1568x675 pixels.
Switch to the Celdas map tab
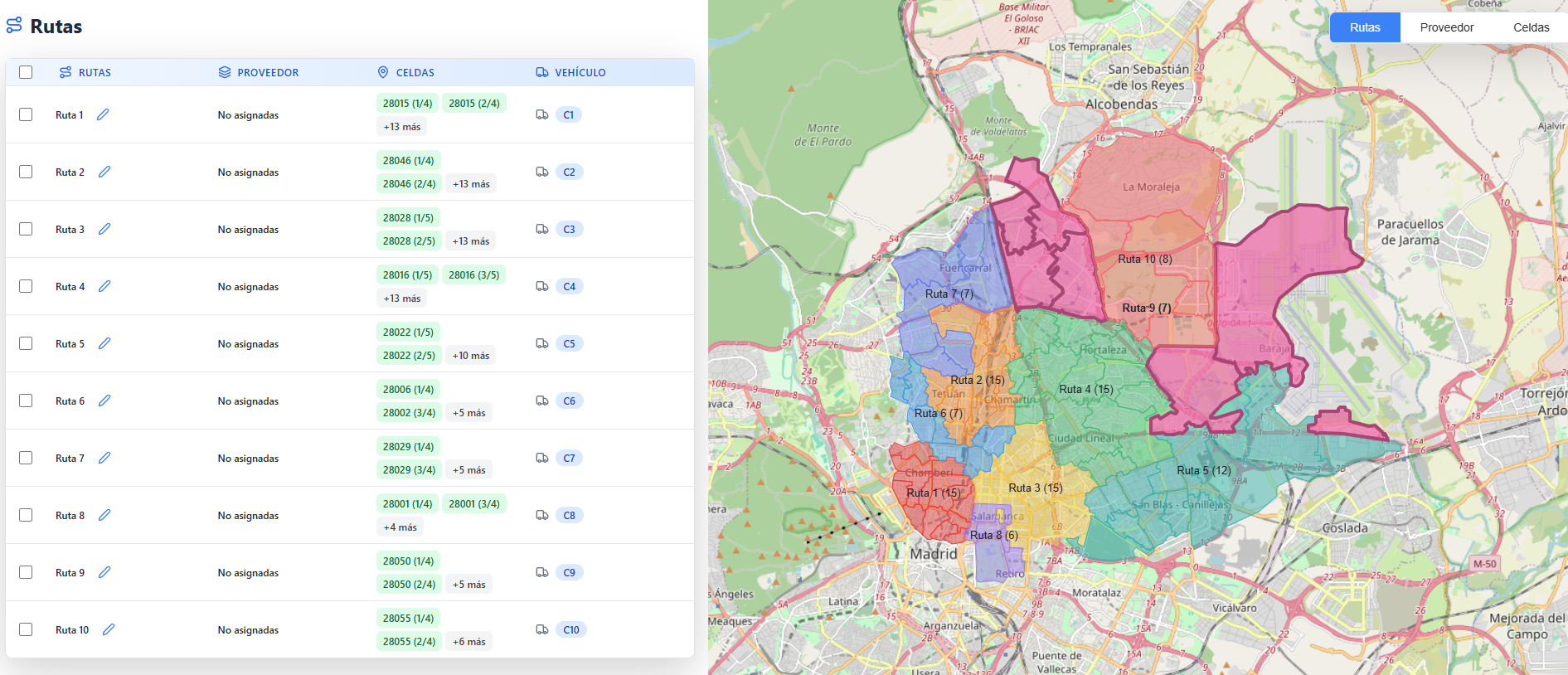(1531, 27)
